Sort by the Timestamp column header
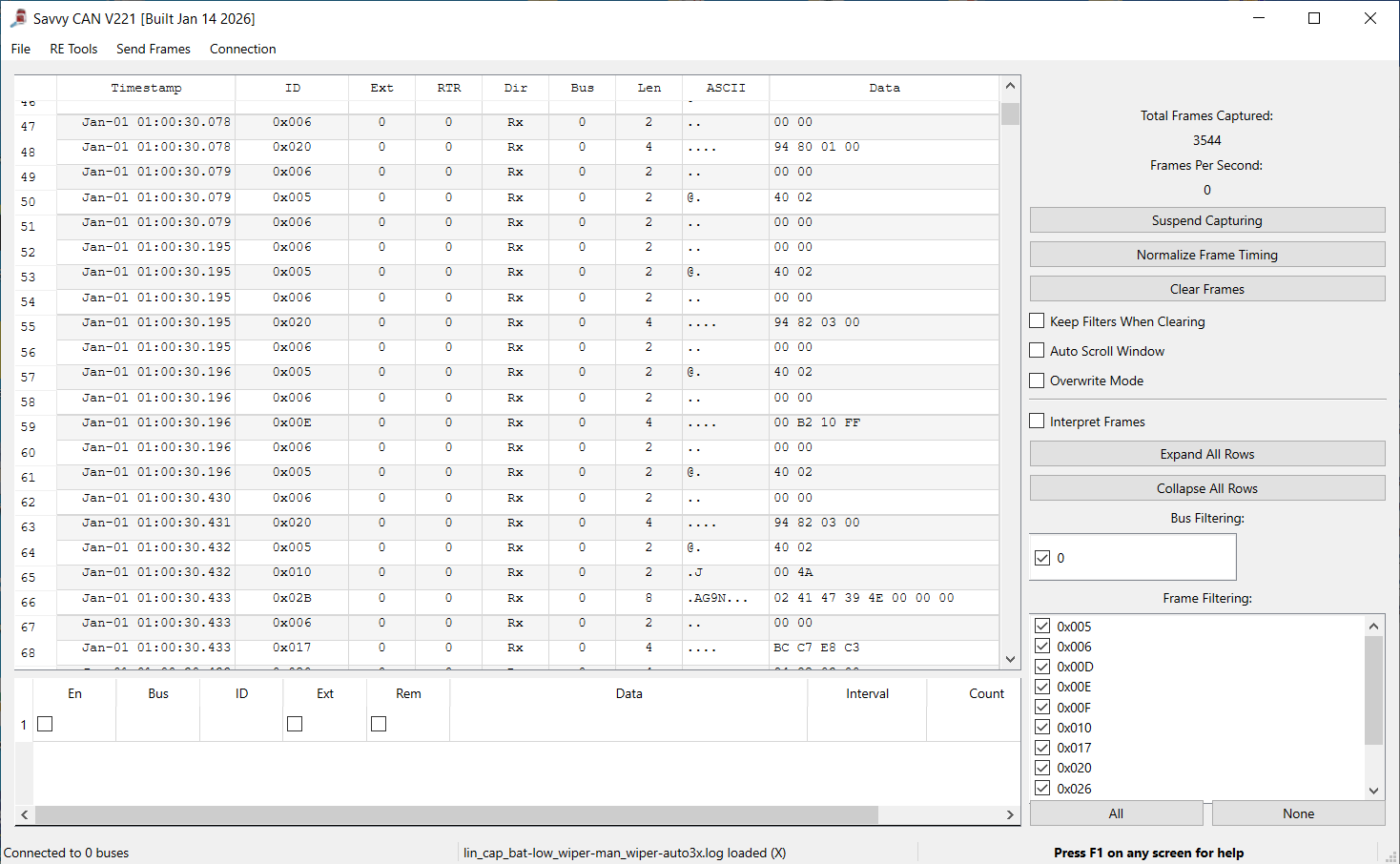 [x=146, y=88]
